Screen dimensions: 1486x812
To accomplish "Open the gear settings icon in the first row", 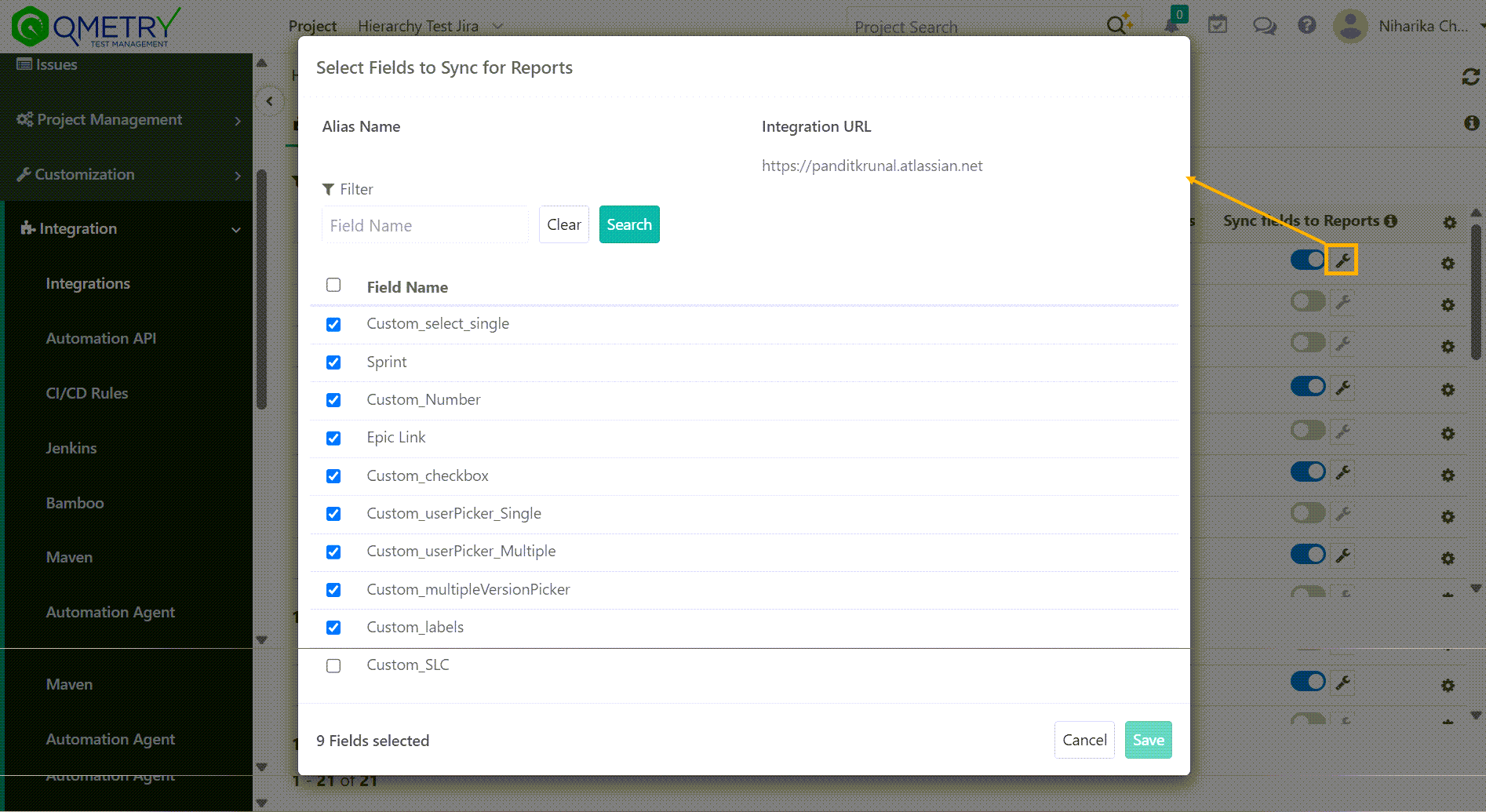I will pyautogui.click(x=1448, y=264).
